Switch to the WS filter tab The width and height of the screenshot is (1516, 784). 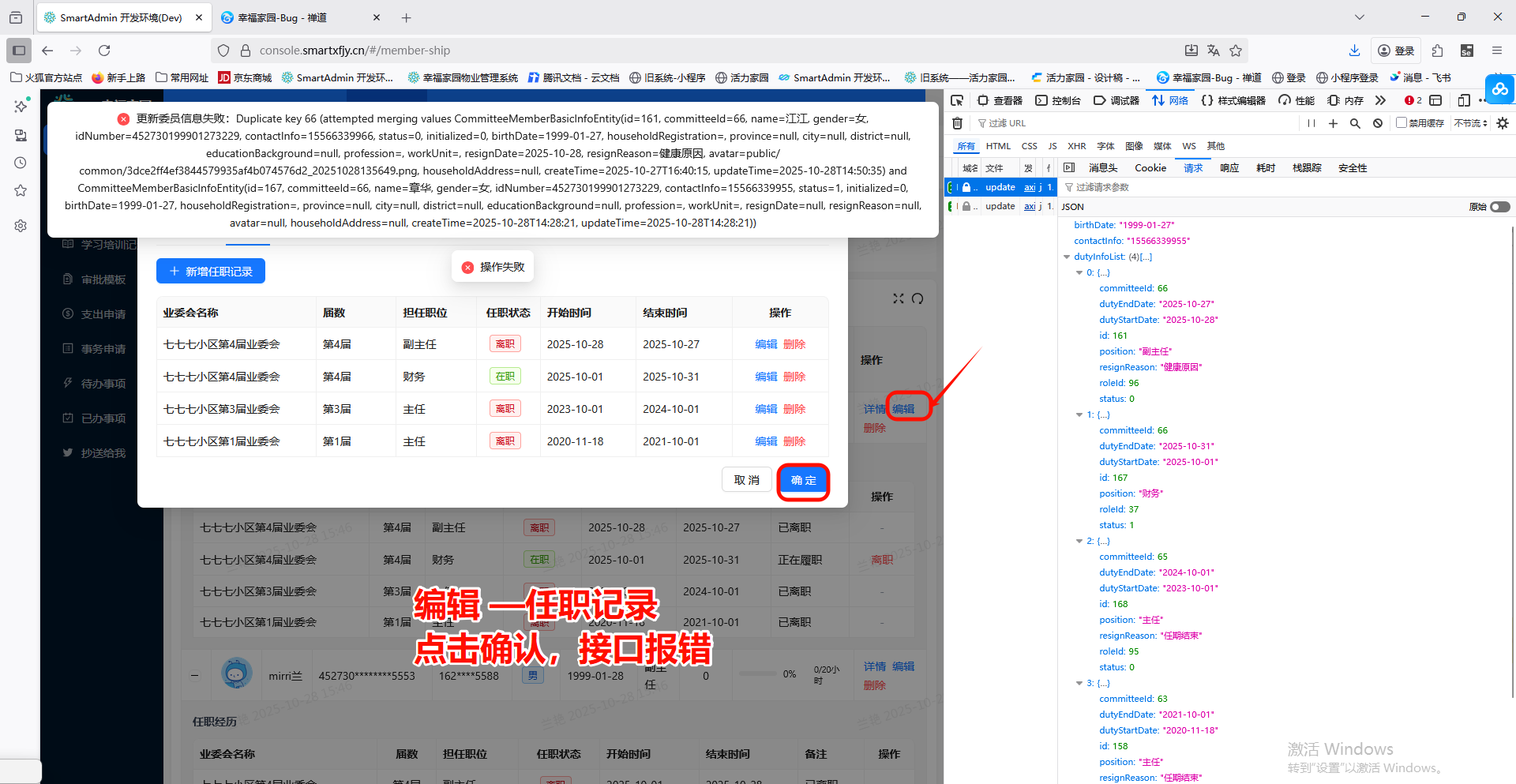point(1189,146)
